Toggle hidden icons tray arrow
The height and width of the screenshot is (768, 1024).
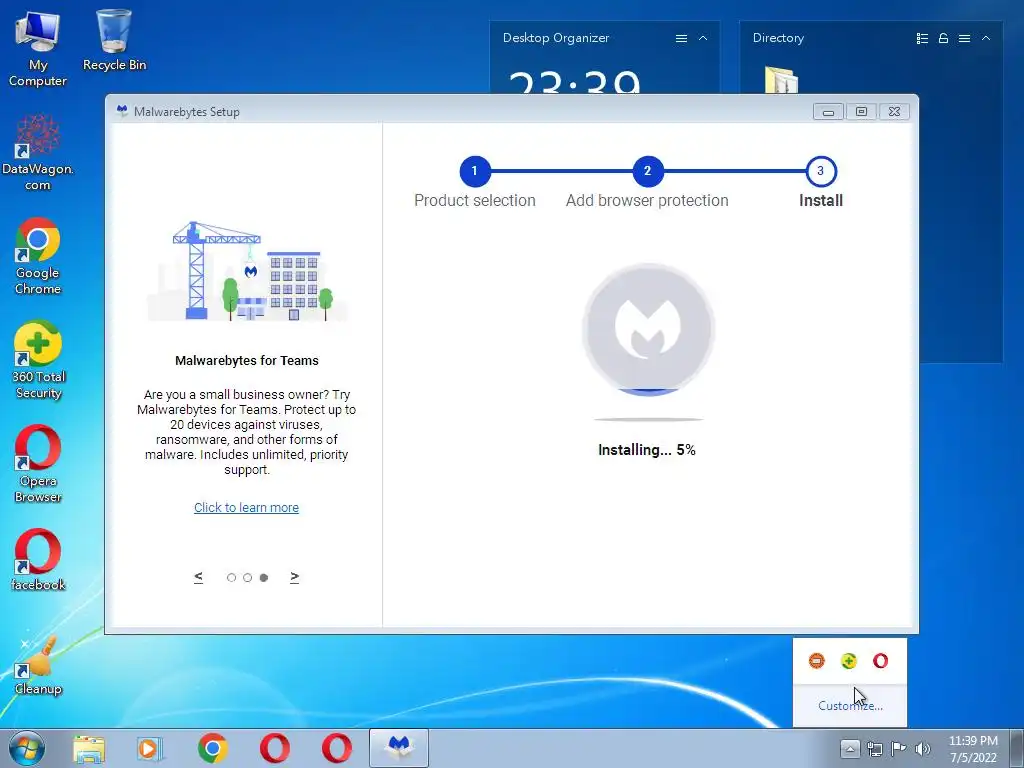pos(850,749)
